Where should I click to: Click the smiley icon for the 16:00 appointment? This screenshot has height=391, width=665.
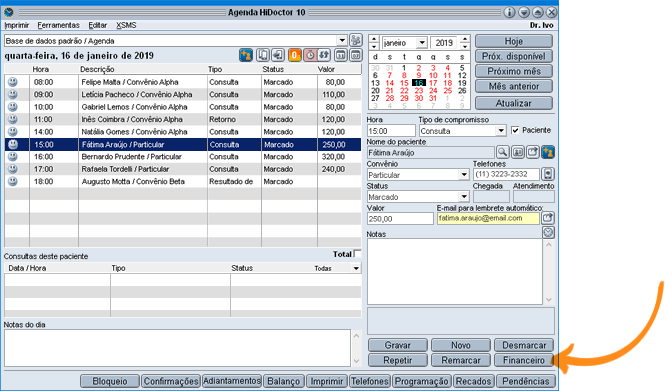(x=13, y=156)
